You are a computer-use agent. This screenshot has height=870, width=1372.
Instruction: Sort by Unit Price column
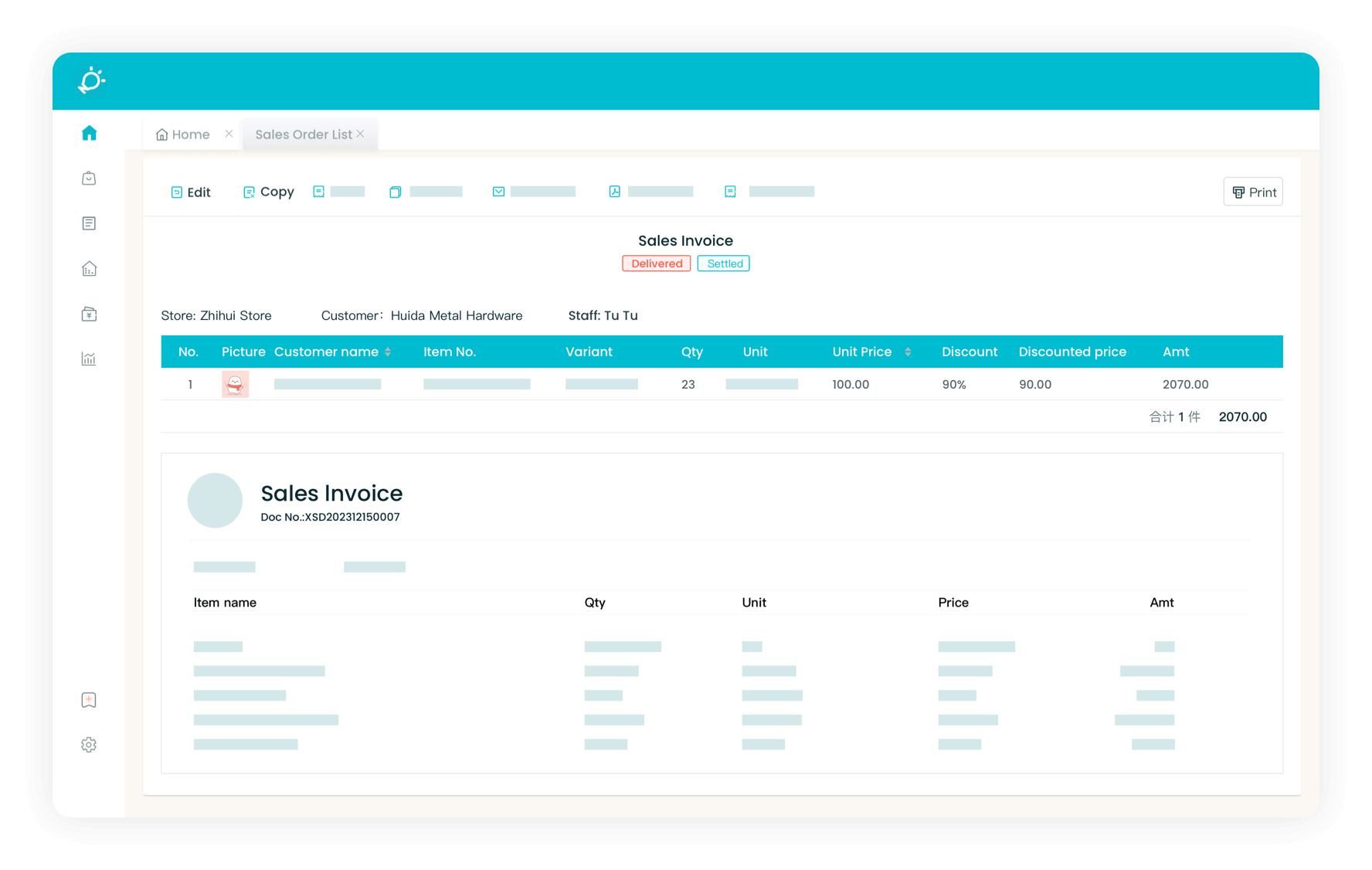pyautogui.click(x=908, y=352)
